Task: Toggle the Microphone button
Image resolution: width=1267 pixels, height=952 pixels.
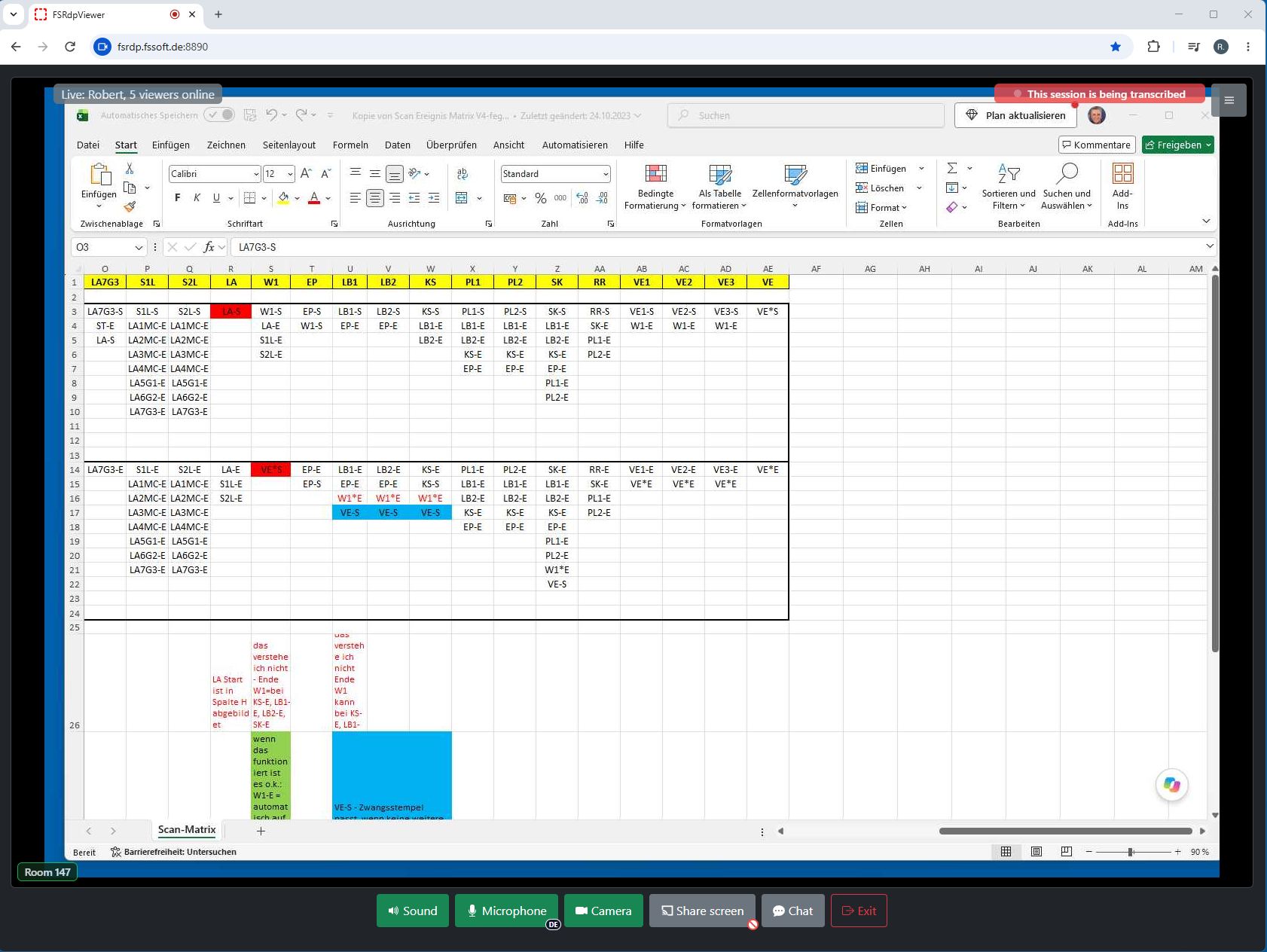Action: click(x=506, y=911)
